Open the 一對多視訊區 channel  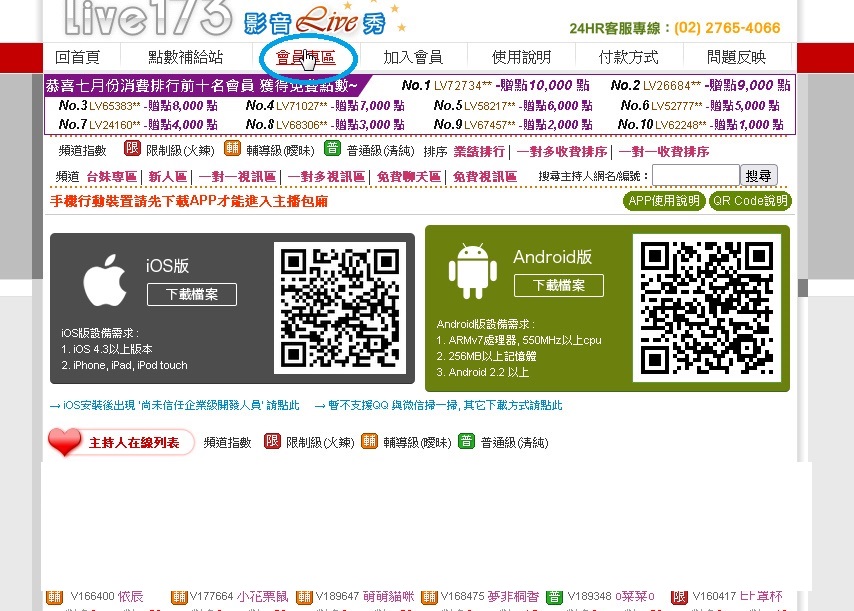coord(326,176)
